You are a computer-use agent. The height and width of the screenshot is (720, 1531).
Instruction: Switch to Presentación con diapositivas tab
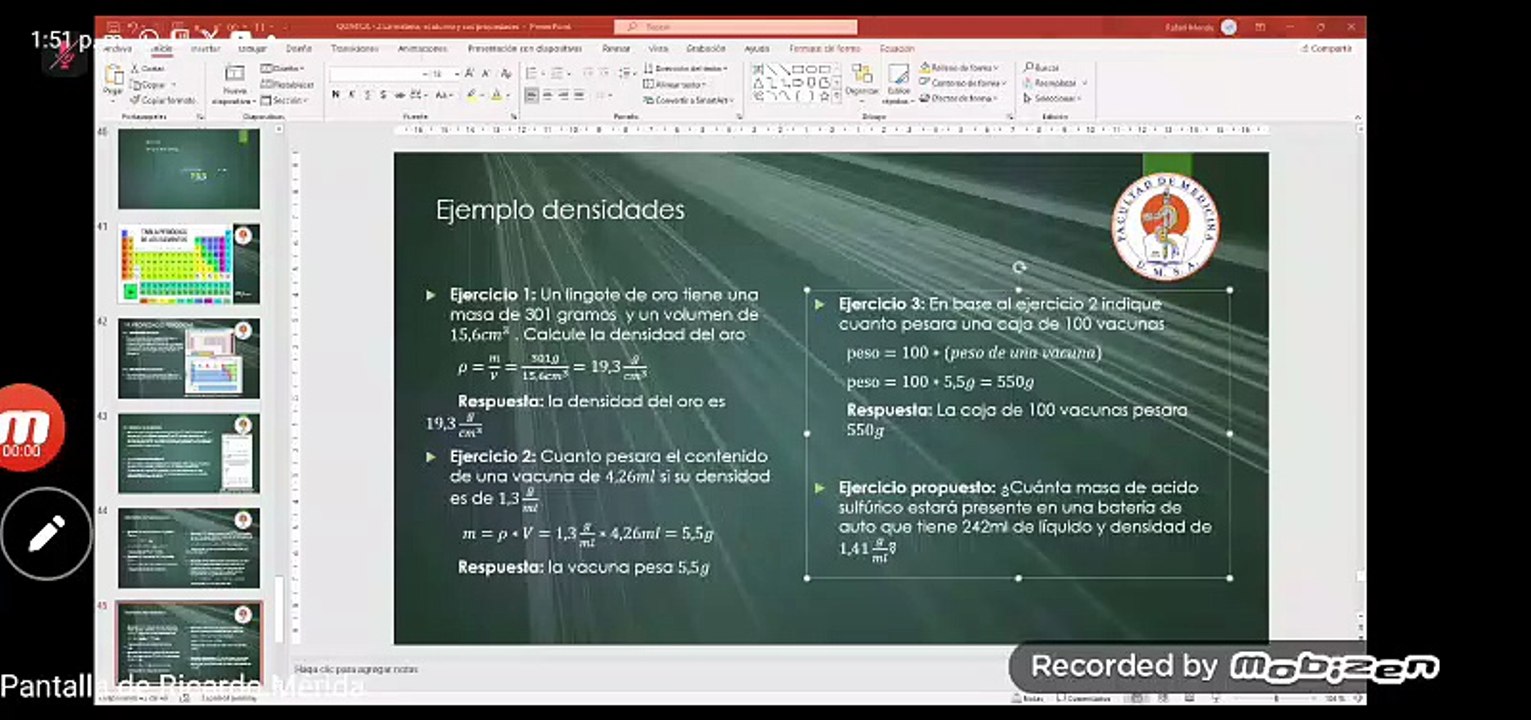point(524,48)
